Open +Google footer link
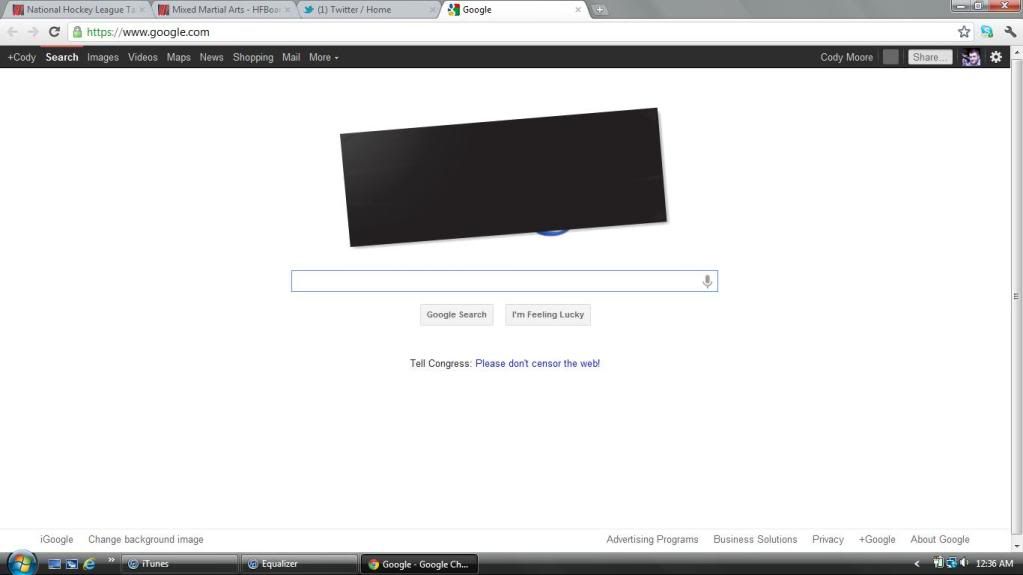The width and height of the screenshot is (1023, 575). click(x=877, y=540)
